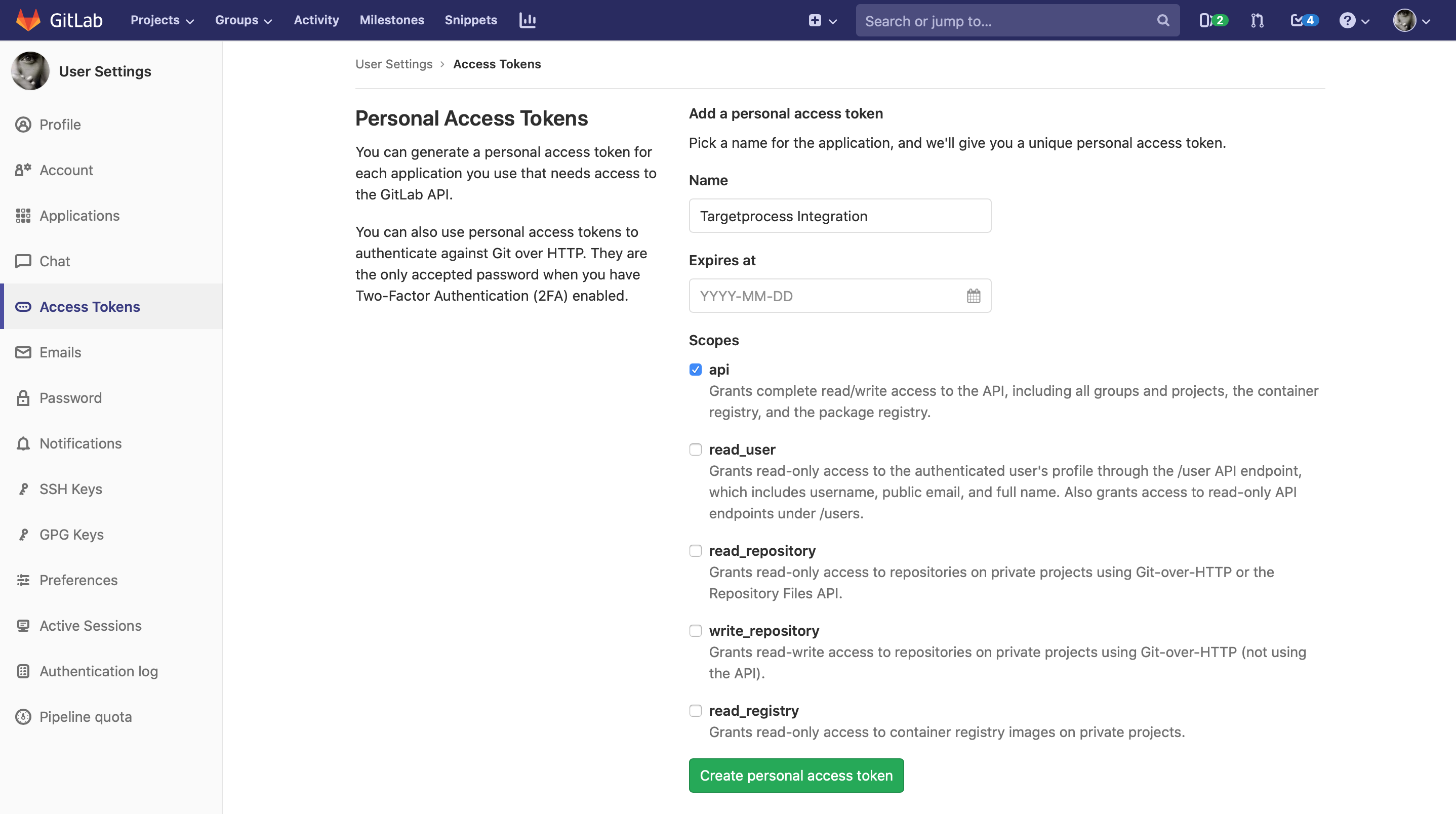Open the todos list showing 4 items
The width and height of the screenshot is (1456, 814).
coord(1303,20)
